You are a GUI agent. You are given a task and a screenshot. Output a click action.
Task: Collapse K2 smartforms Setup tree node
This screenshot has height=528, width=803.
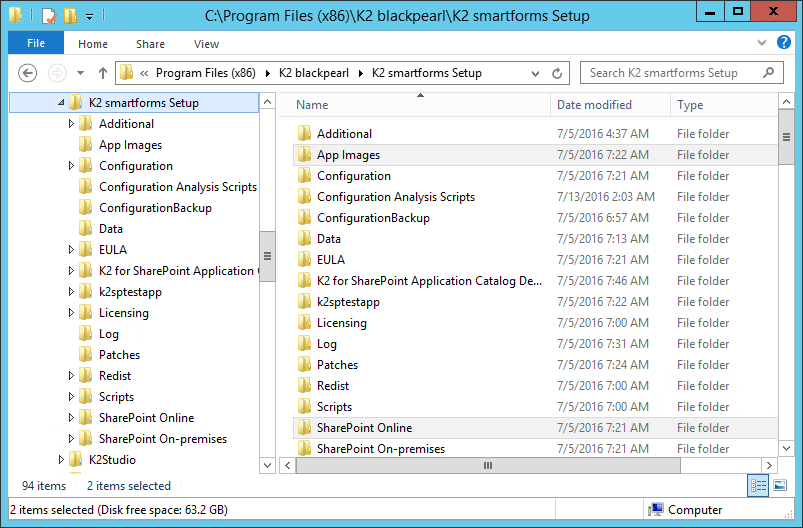pos(61,102)
